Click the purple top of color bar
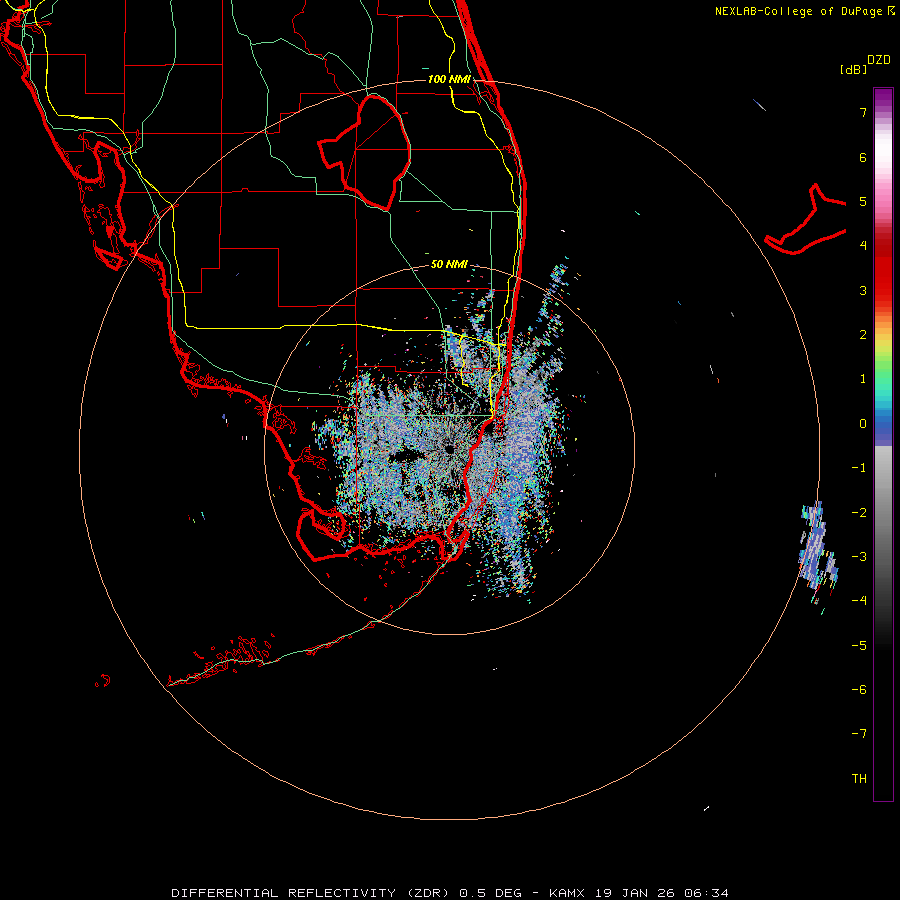900x900 pixels. coord(883,98)
